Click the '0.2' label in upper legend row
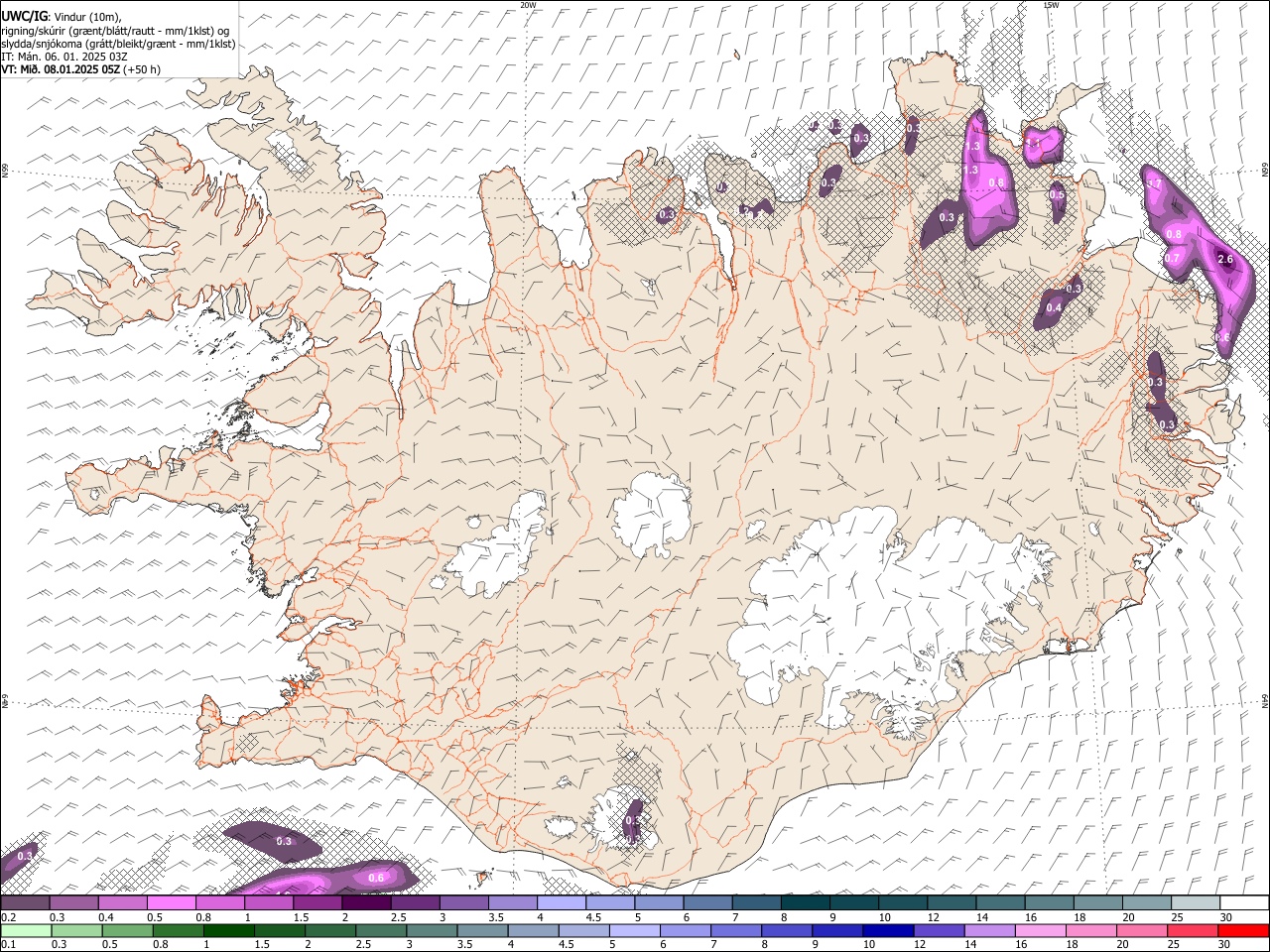1270x952 pixels. click(8, 917)
